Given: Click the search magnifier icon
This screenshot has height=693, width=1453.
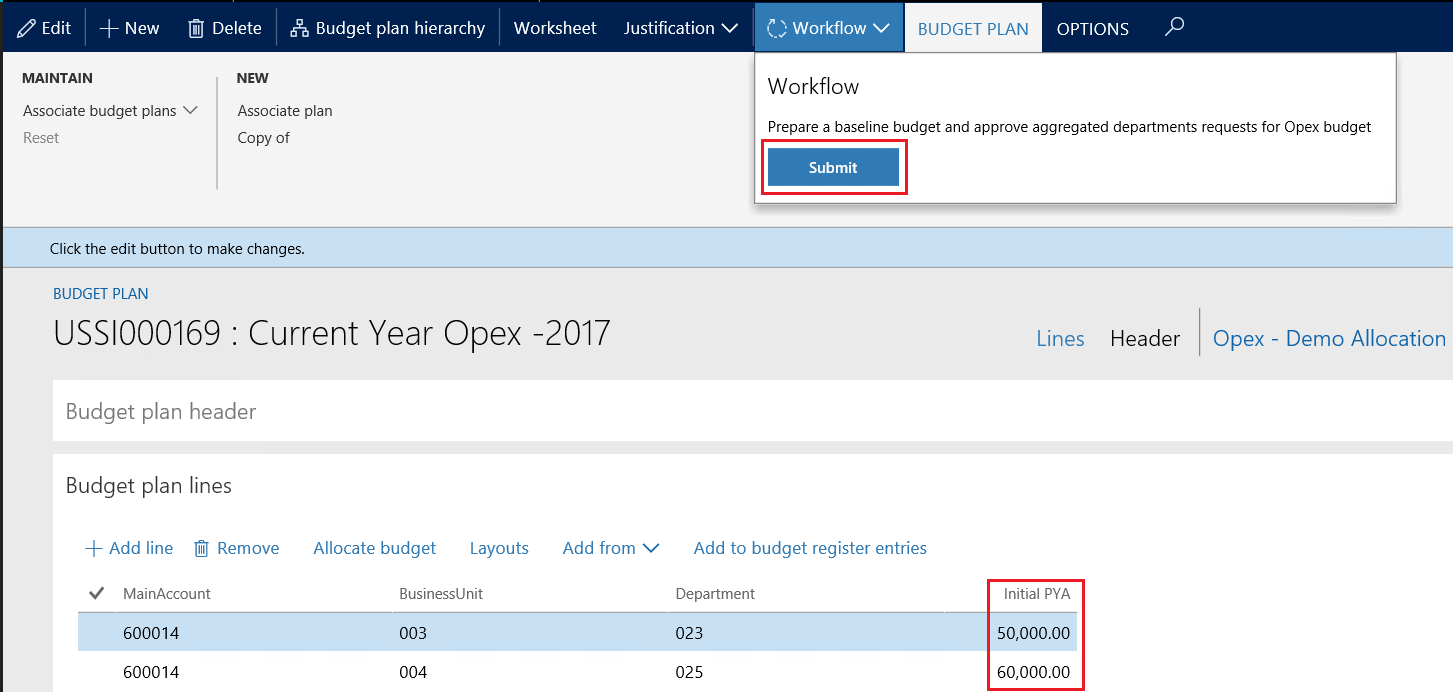Looking at the screenshot, I should (x=1174, y=27).
